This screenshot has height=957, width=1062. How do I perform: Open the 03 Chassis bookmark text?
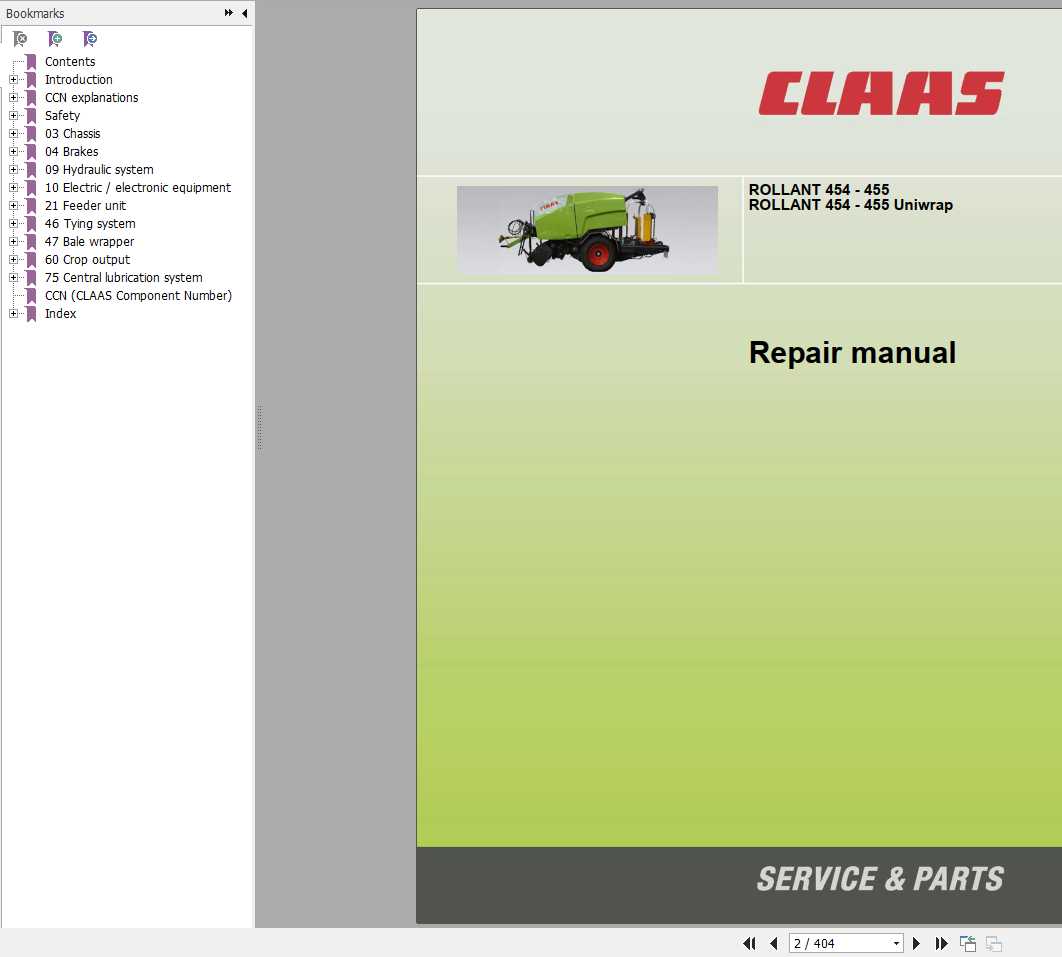[x=72, y=133]
